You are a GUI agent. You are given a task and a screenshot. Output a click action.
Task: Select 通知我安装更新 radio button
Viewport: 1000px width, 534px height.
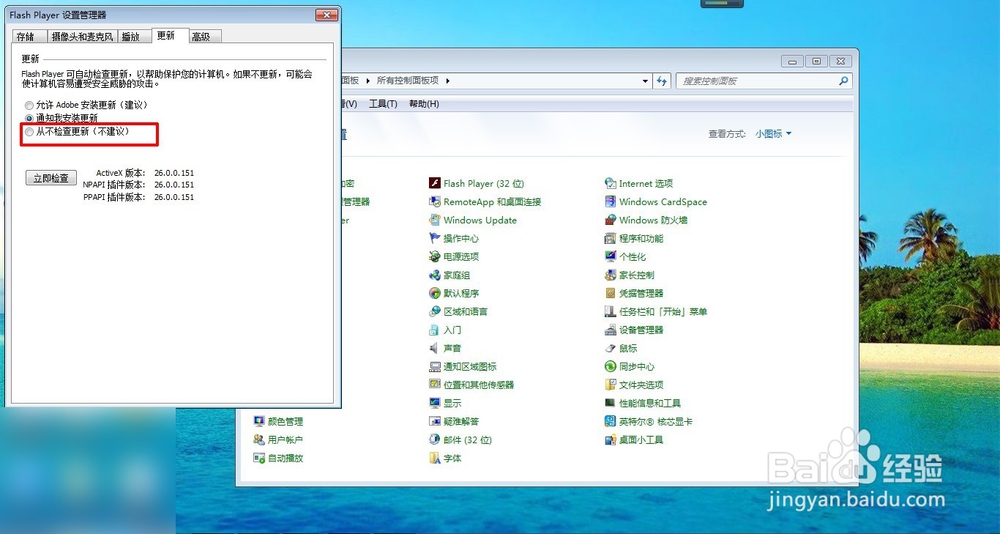coord(29,118)
